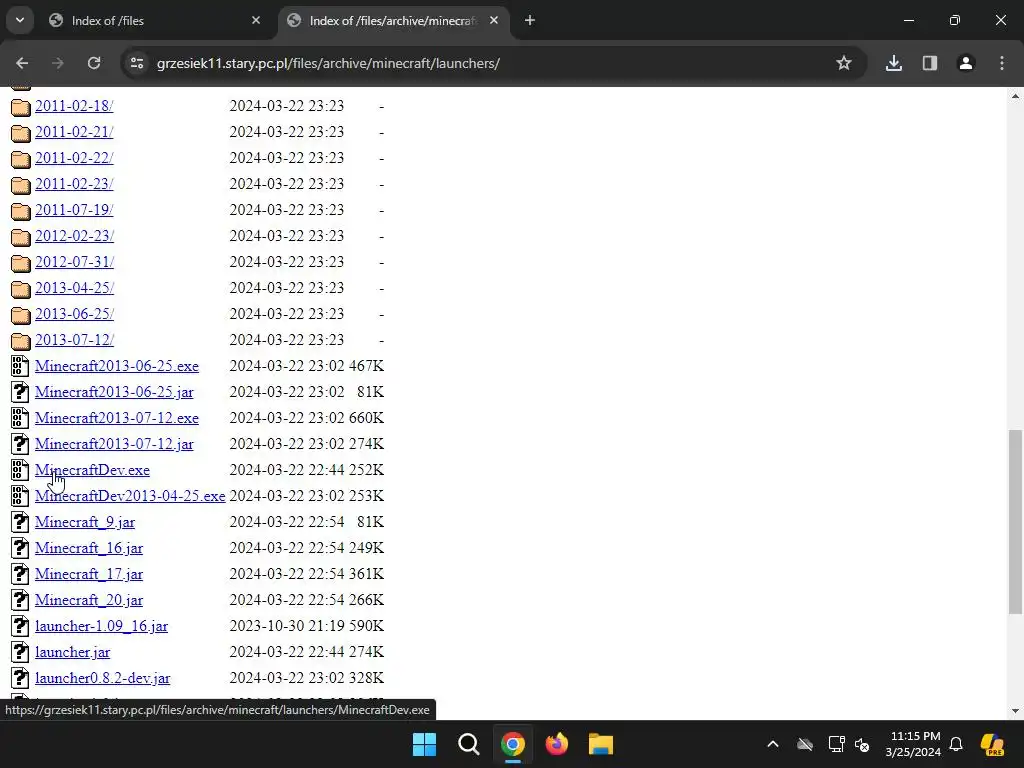1024x768 pixels.
Task: Open the 2013-07-12/ folder link
Action: (74, 340)
